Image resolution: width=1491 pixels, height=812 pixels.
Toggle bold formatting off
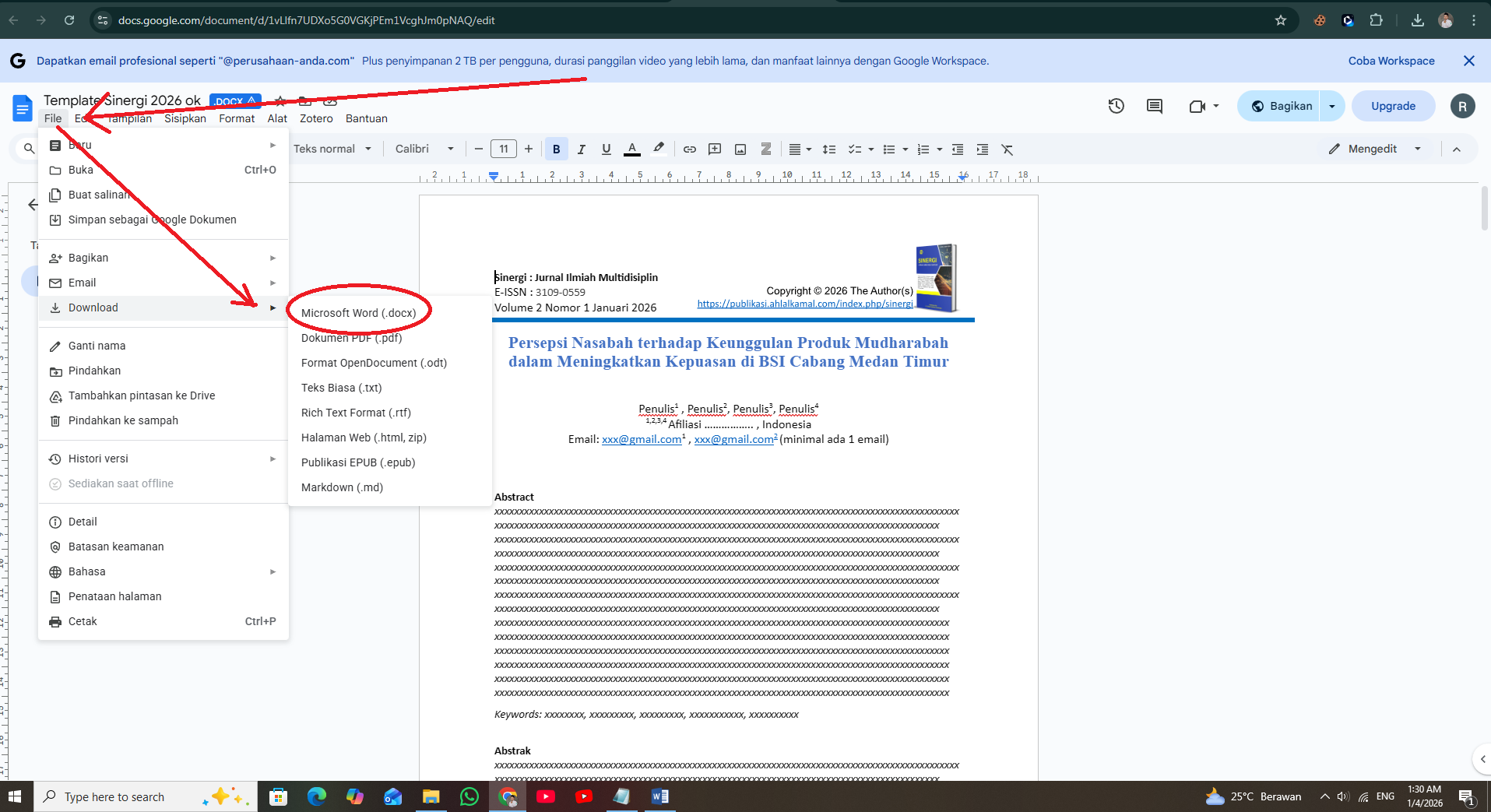coord(556,149)
